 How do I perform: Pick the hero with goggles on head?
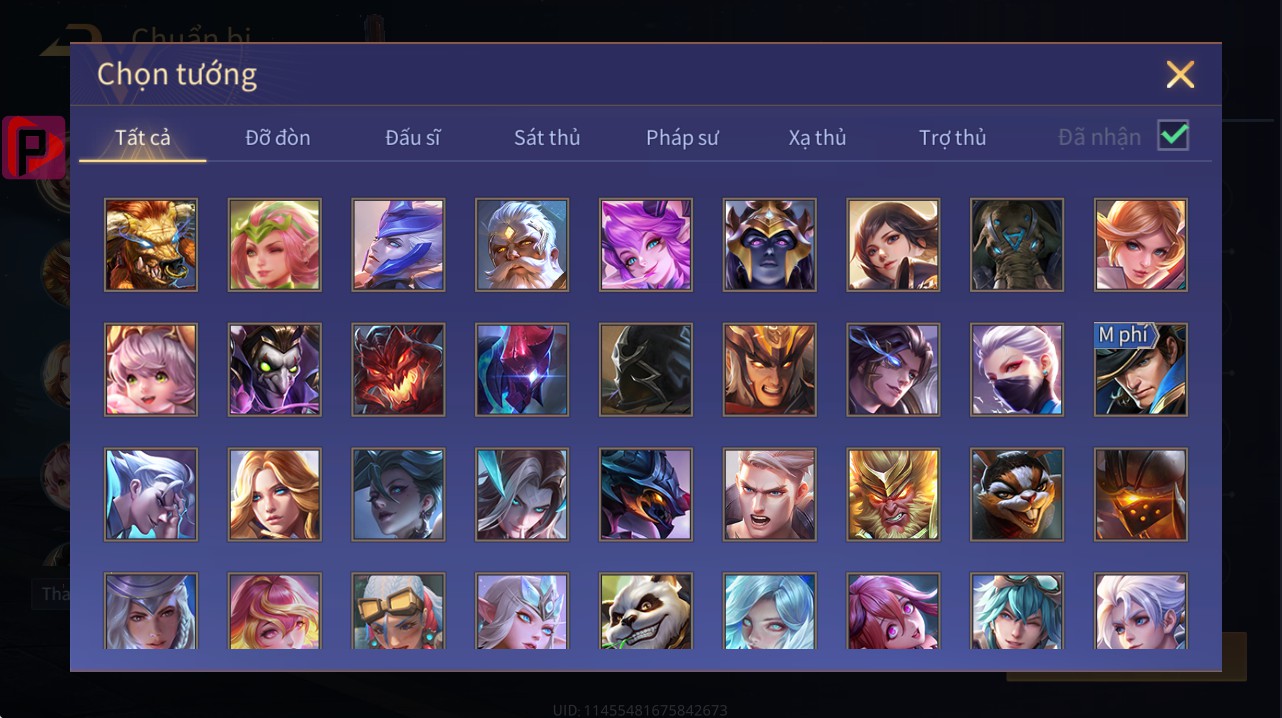click(398, 611)
